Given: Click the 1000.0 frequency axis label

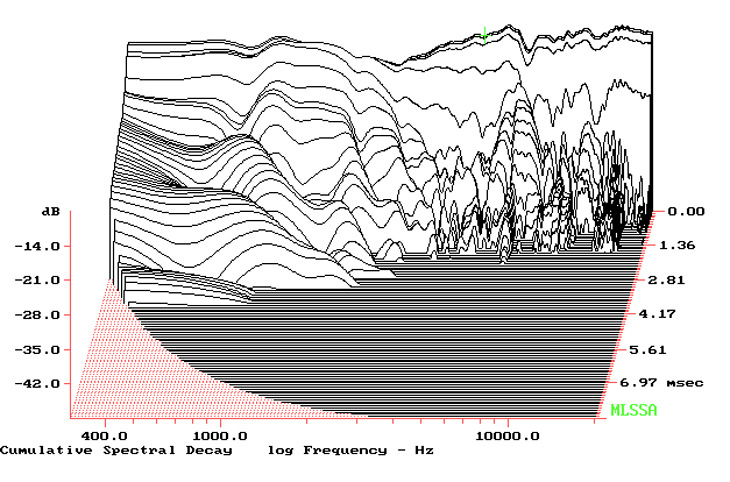Looking at the screenshot, I should [219, 436].
